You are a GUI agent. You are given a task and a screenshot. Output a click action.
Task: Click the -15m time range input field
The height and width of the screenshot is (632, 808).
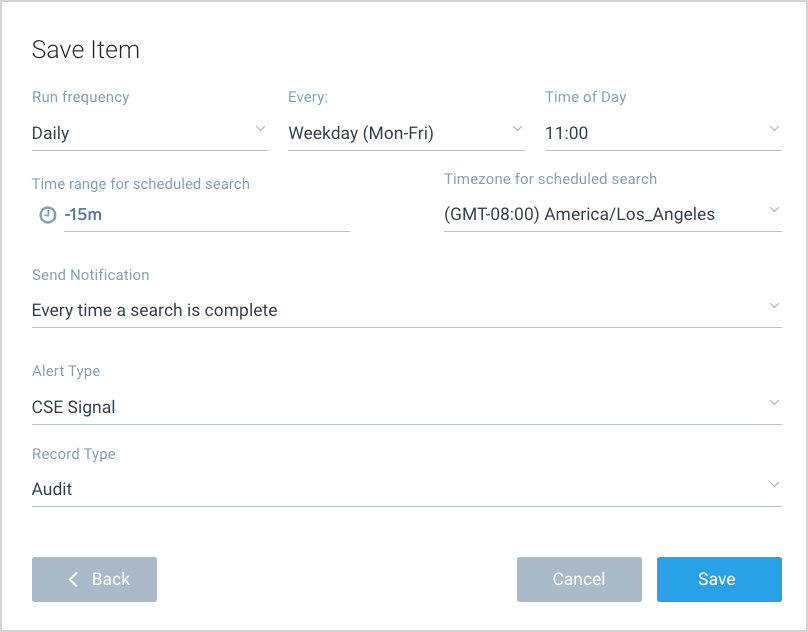pos(205,215)
